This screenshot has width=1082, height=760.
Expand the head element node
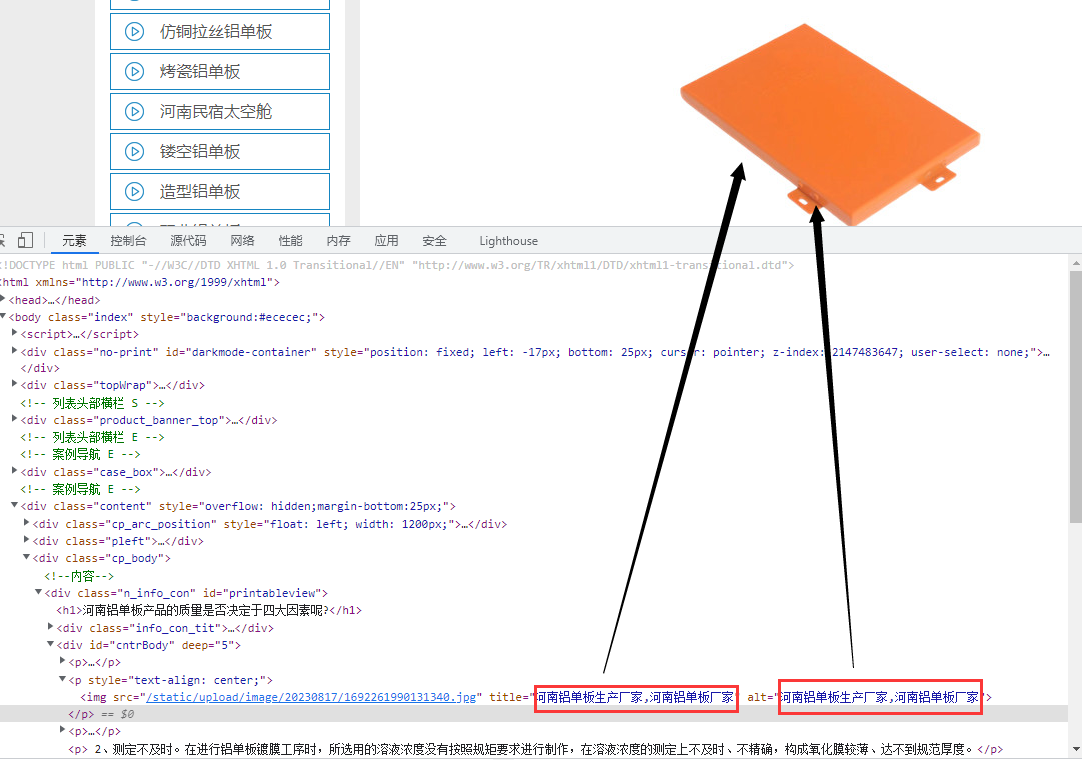click(x=4, y=300)
